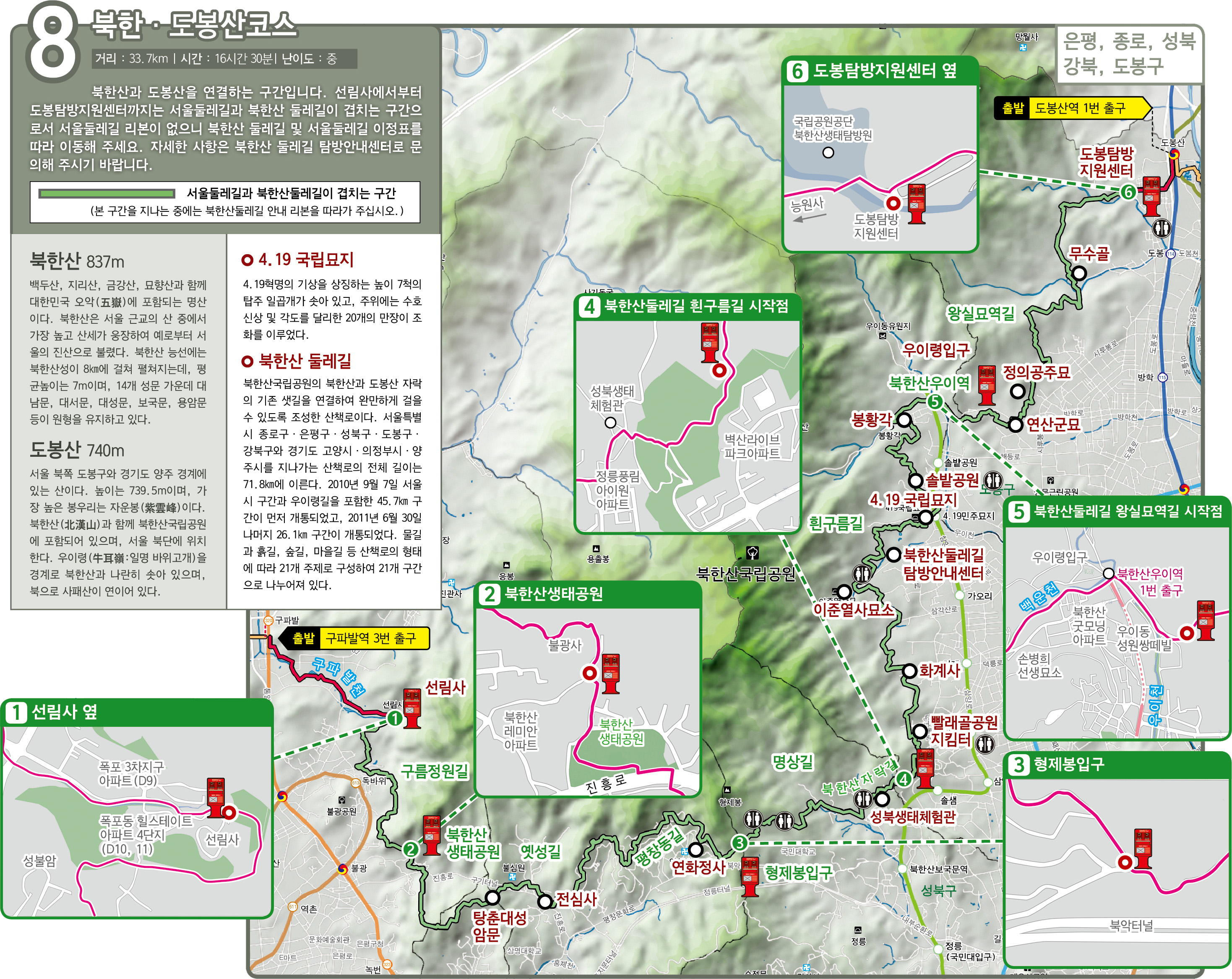
Task: Click the stamp box inside the 형제봉입구 inset
Action: pyautogui.click(x=1143, y=849)
